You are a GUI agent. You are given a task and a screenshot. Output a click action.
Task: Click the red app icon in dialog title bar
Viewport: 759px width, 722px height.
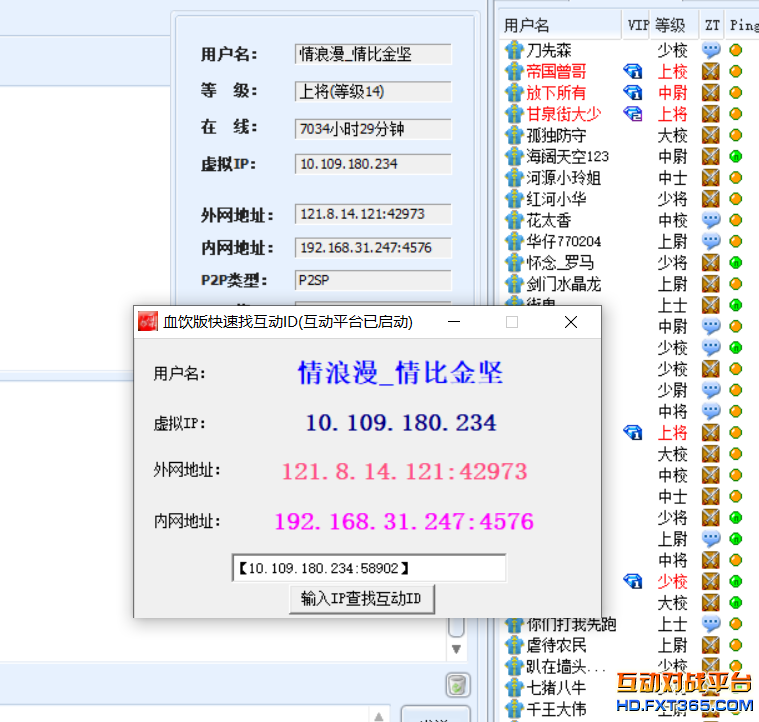(147, 322)
